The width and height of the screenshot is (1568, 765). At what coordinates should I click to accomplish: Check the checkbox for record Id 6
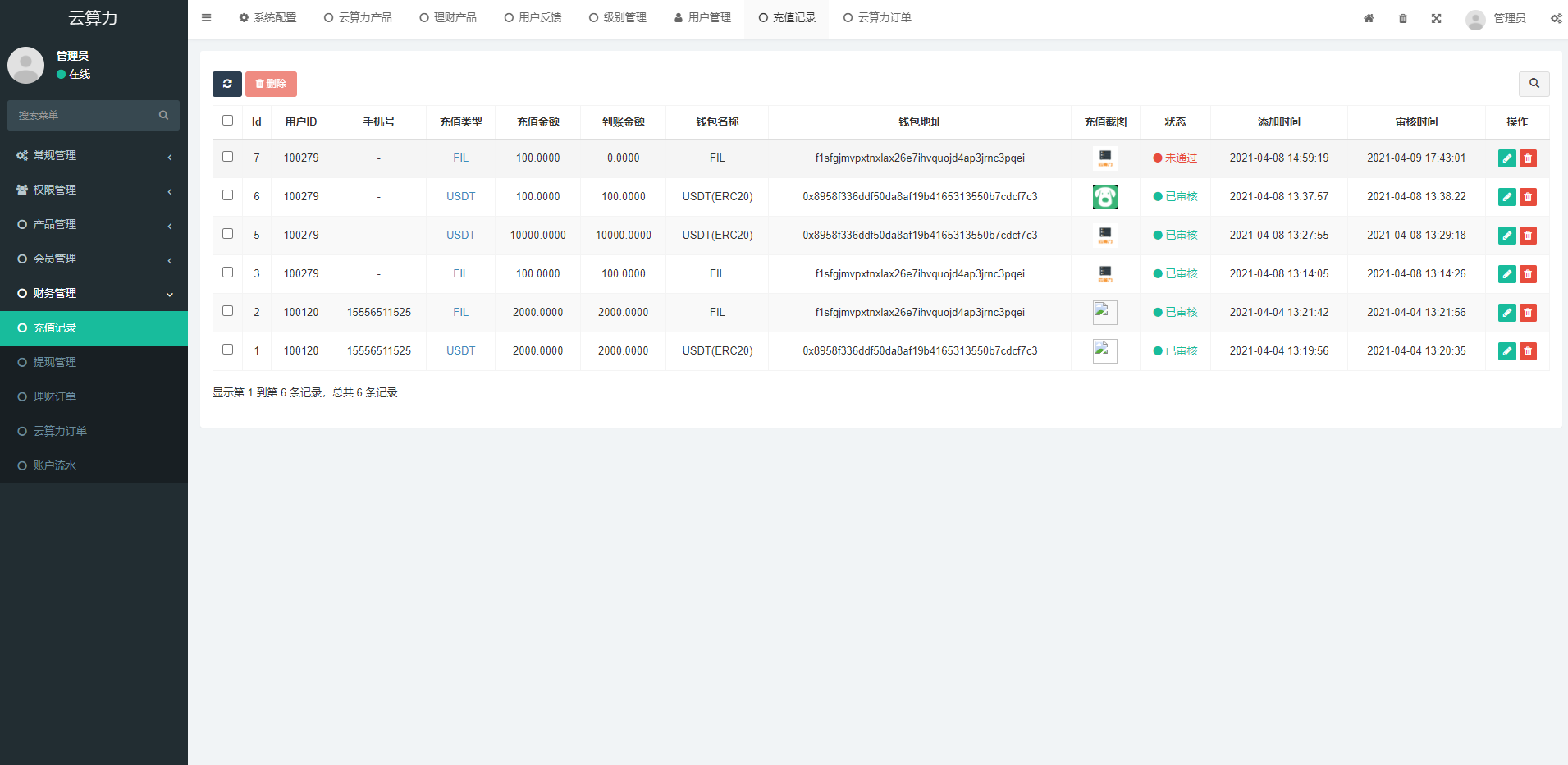pyautogui.click(x=227, y=195)
